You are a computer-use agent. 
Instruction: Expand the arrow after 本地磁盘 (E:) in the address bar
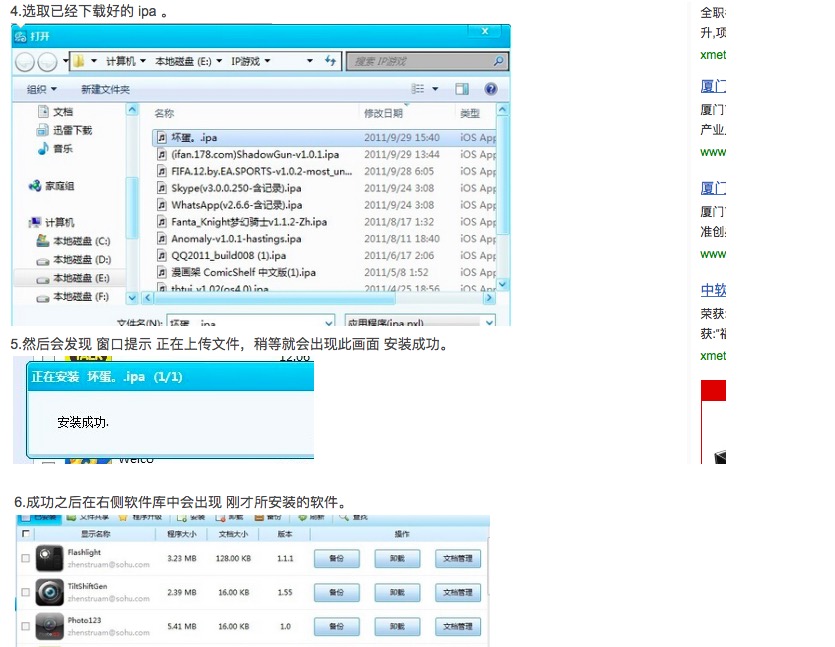tap(219, 61)
